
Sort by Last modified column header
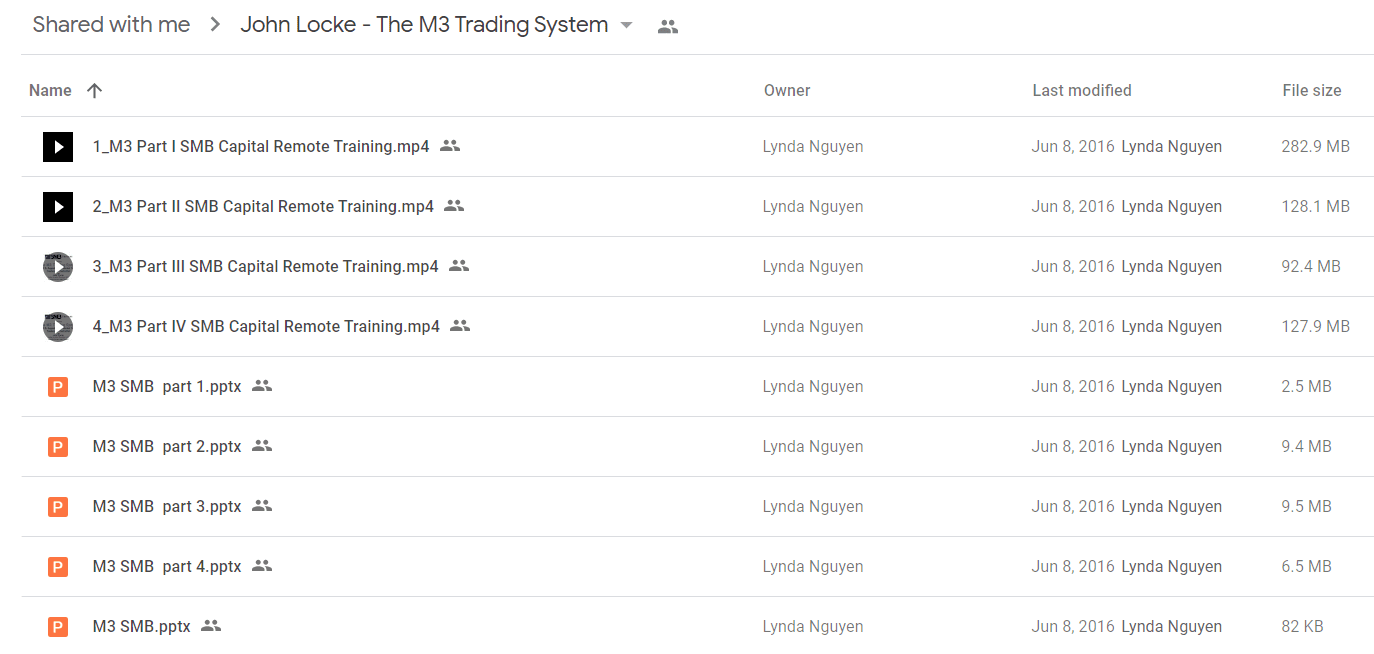pyautogui.click(x=1082, y=90)
